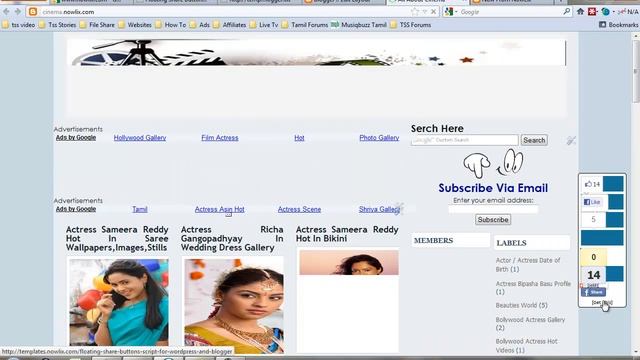Screen dimensions: 640x360
Task: Open the Photo Gallery link
Action: pos(379,138)
